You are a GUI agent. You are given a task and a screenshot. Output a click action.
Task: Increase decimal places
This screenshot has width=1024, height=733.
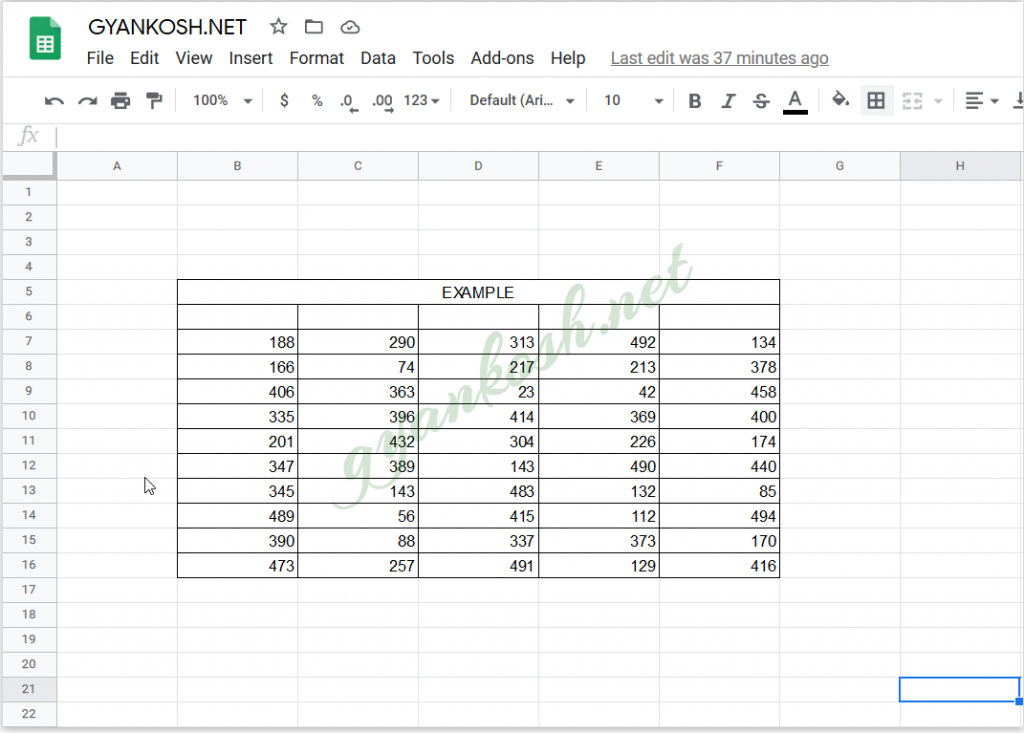[381, 100]
